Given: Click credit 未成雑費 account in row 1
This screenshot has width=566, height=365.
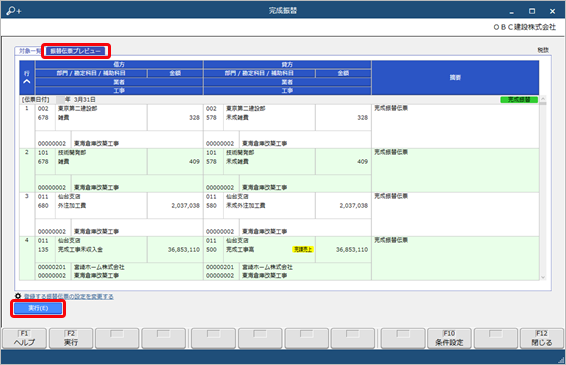Looking at the screenshot, I should click(237, 117).
